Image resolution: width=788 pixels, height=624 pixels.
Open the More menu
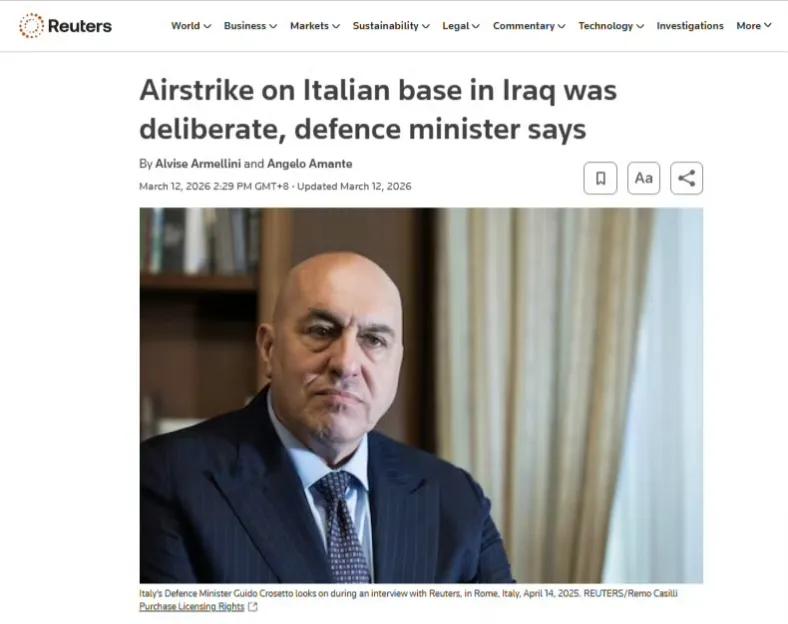[754, 26]
